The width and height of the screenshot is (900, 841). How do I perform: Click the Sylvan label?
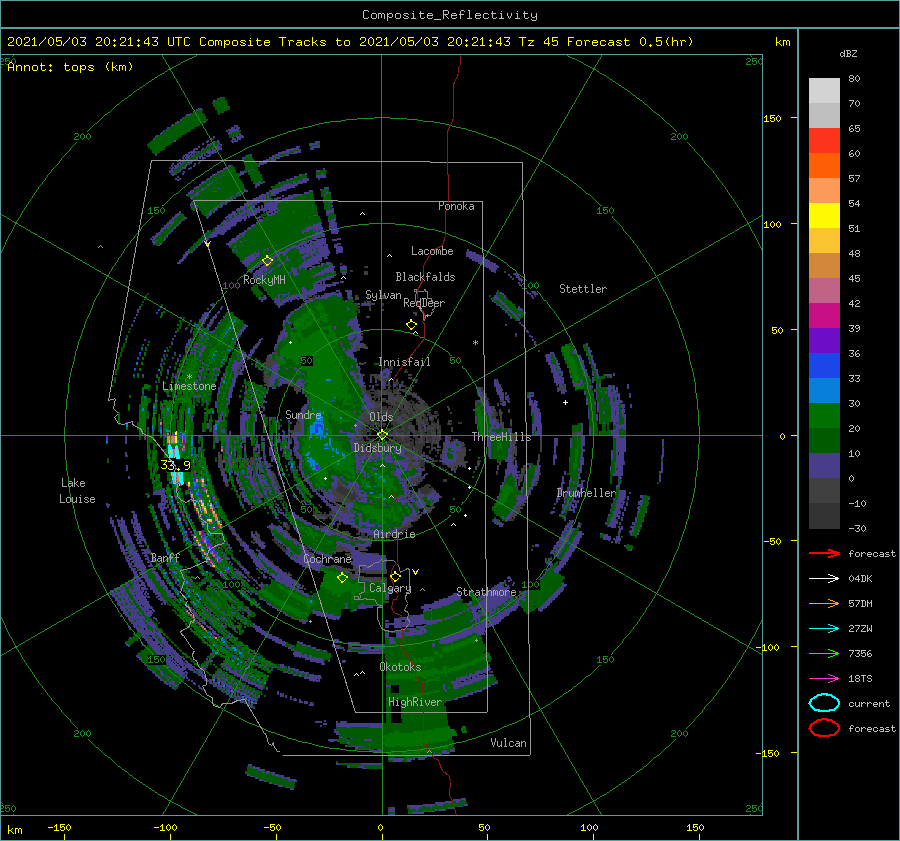383,295
